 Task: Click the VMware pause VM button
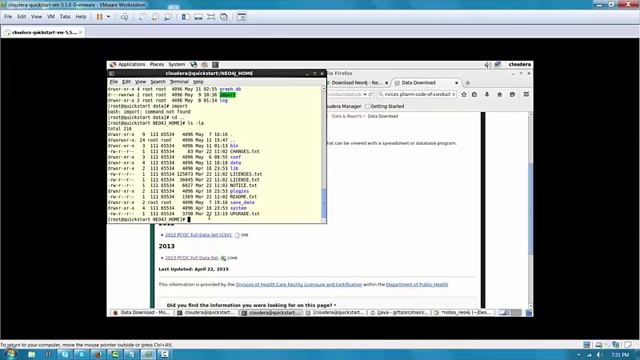pos(100,17)
